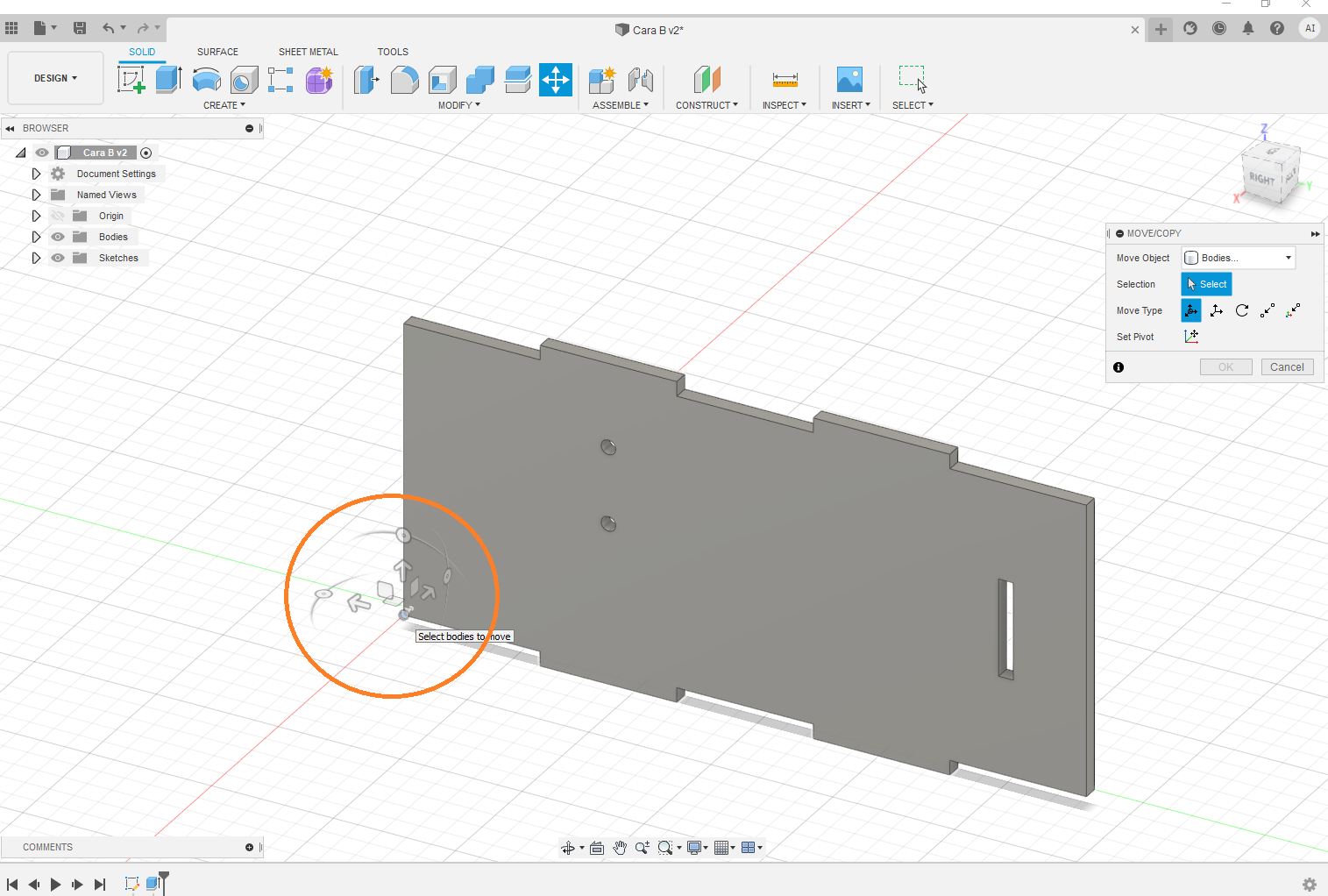Activate the Extrude tool
The height and width of the screenshot is (896, 1328).
click(168, 80)
